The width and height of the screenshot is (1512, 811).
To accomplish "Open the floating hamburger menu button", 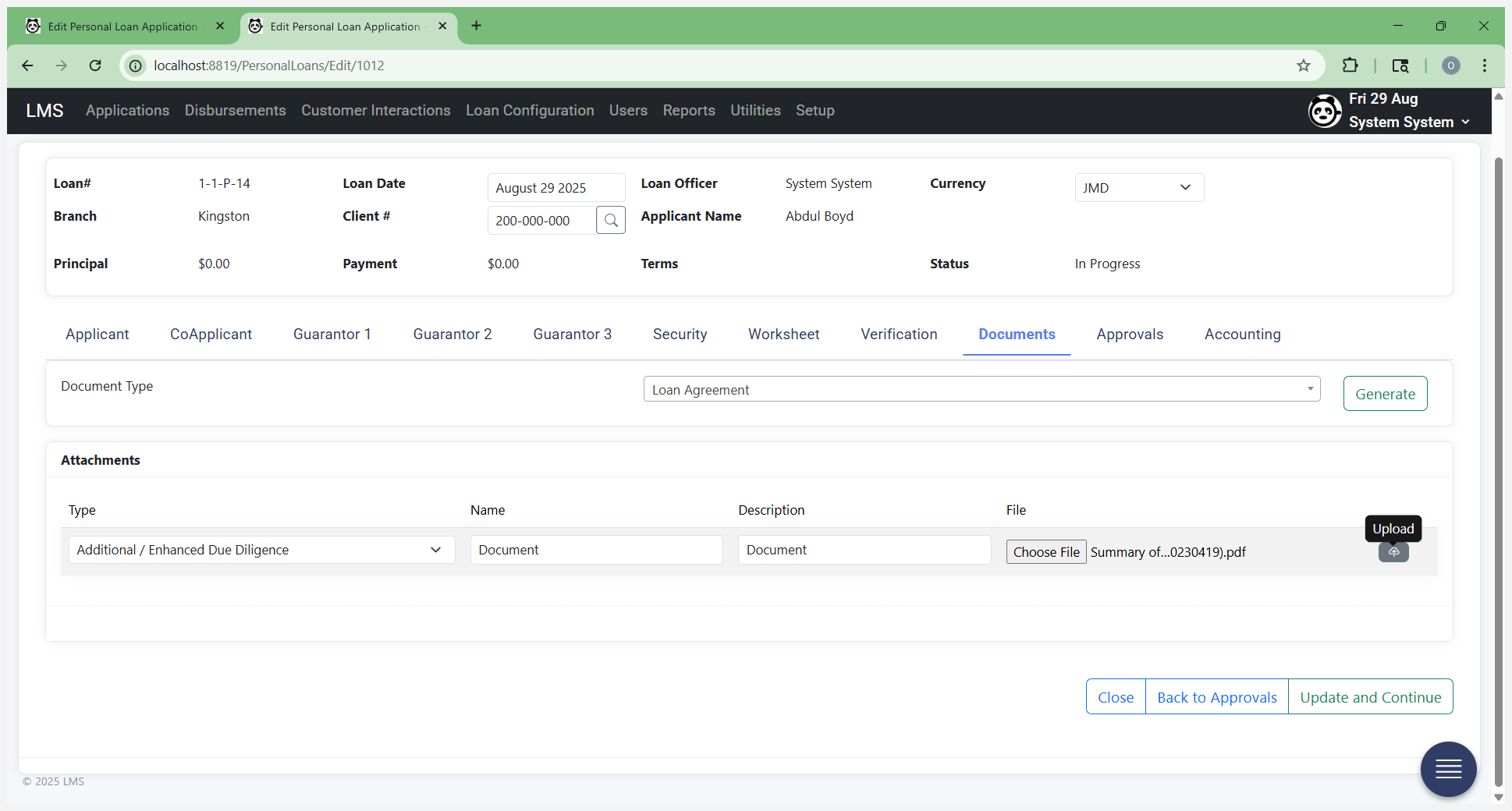I will (1448, 769).
